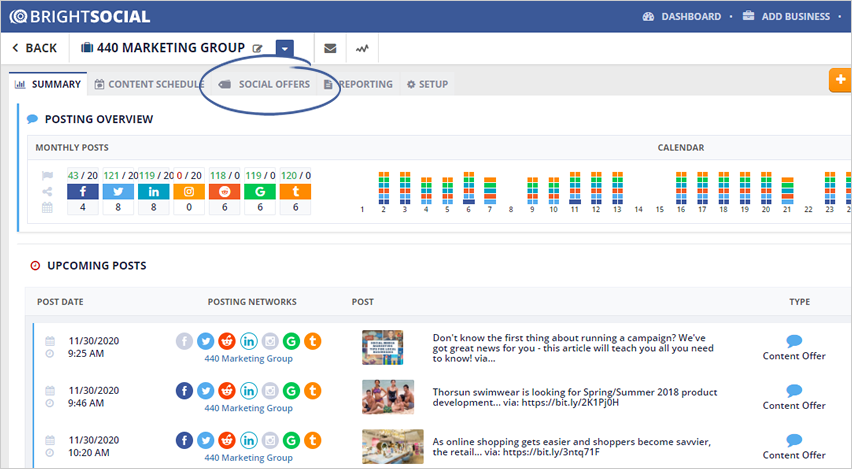Select the LinkedIn monthly posts icon
Screen dimensions: 852x469
153,191
